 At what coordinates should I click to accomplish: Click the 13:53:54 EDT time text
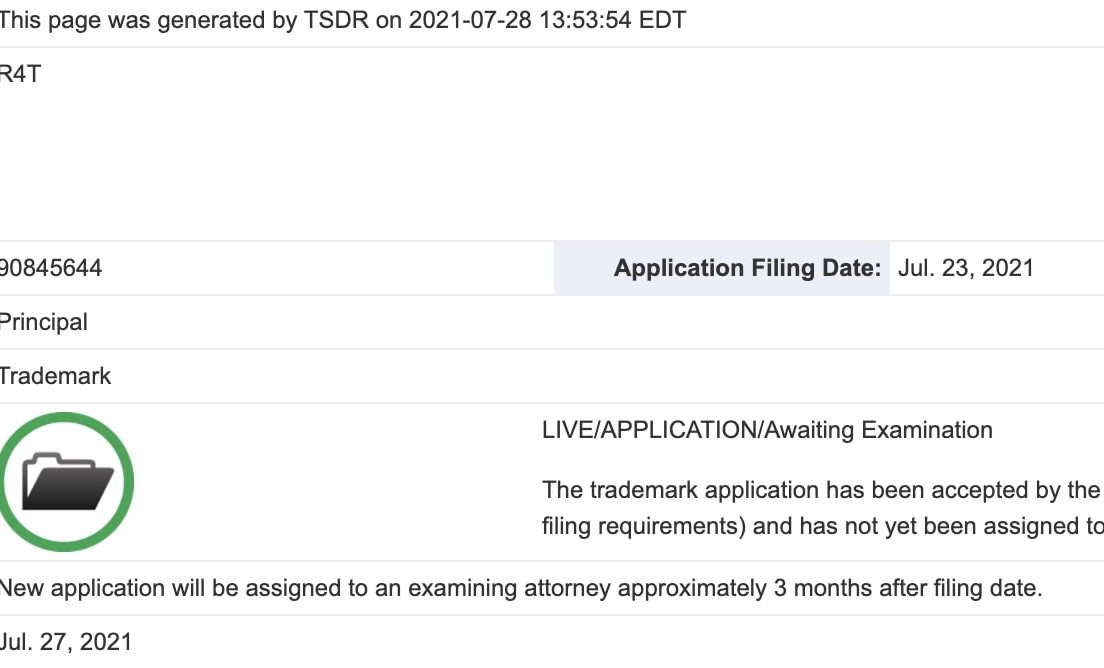pyautogui.click(x=613, y=20)
